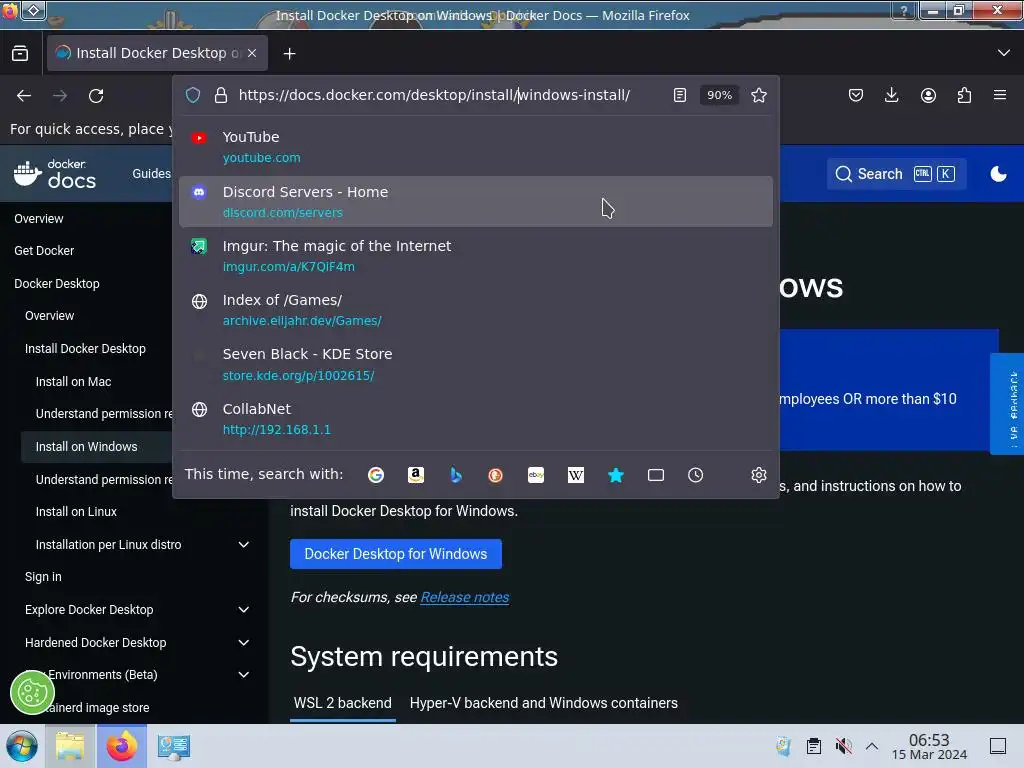The width and height of the screenshot is (1024, 768).
Task: Select the Index of /Games/ suggestion
Action: (x=475, y=310)
